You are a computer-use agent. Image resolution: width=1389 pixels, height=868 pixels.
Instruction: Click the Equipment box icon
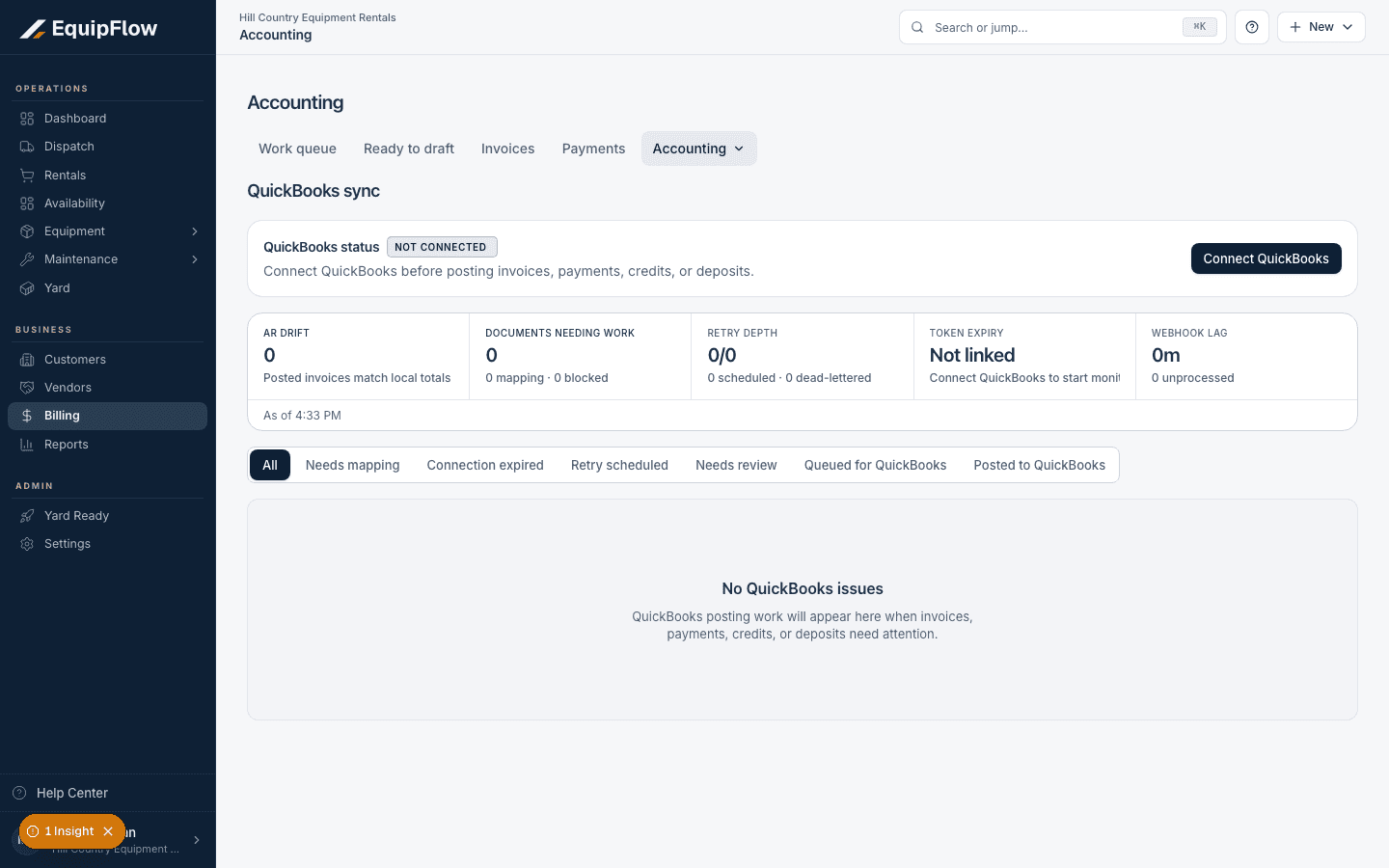click(27, 231)
